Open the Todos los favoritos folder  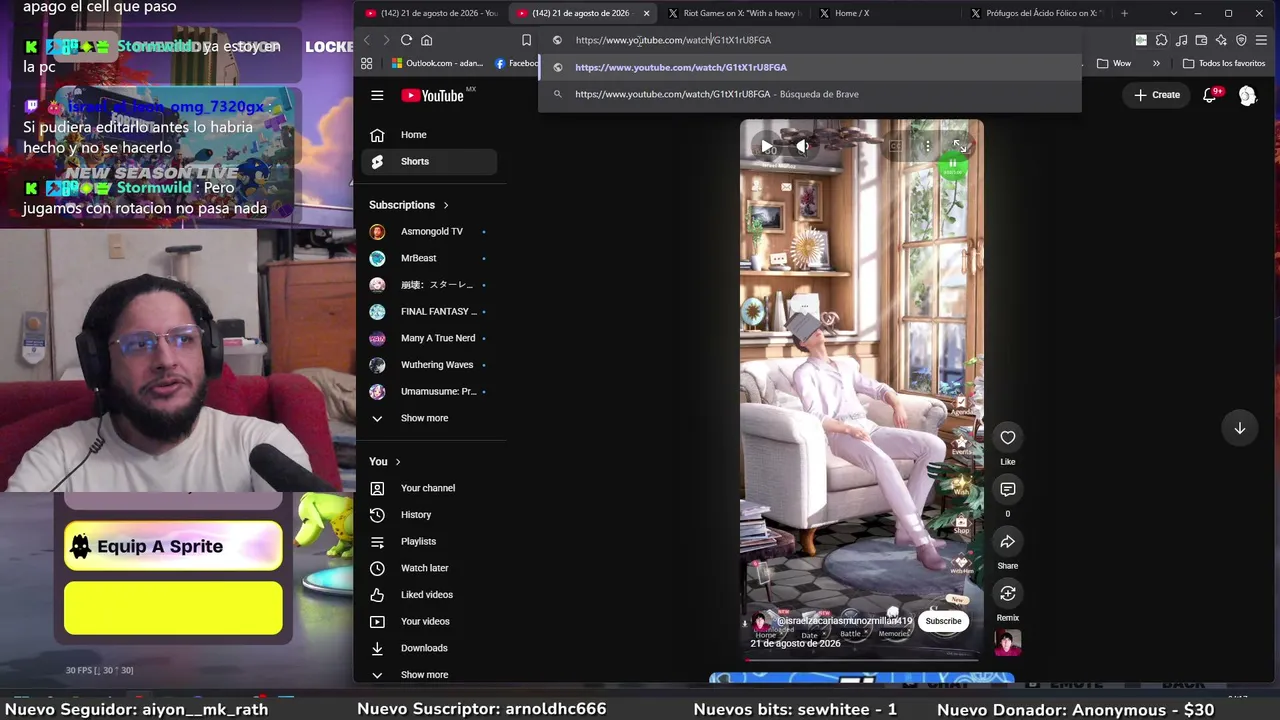(x=1224, y=63)
